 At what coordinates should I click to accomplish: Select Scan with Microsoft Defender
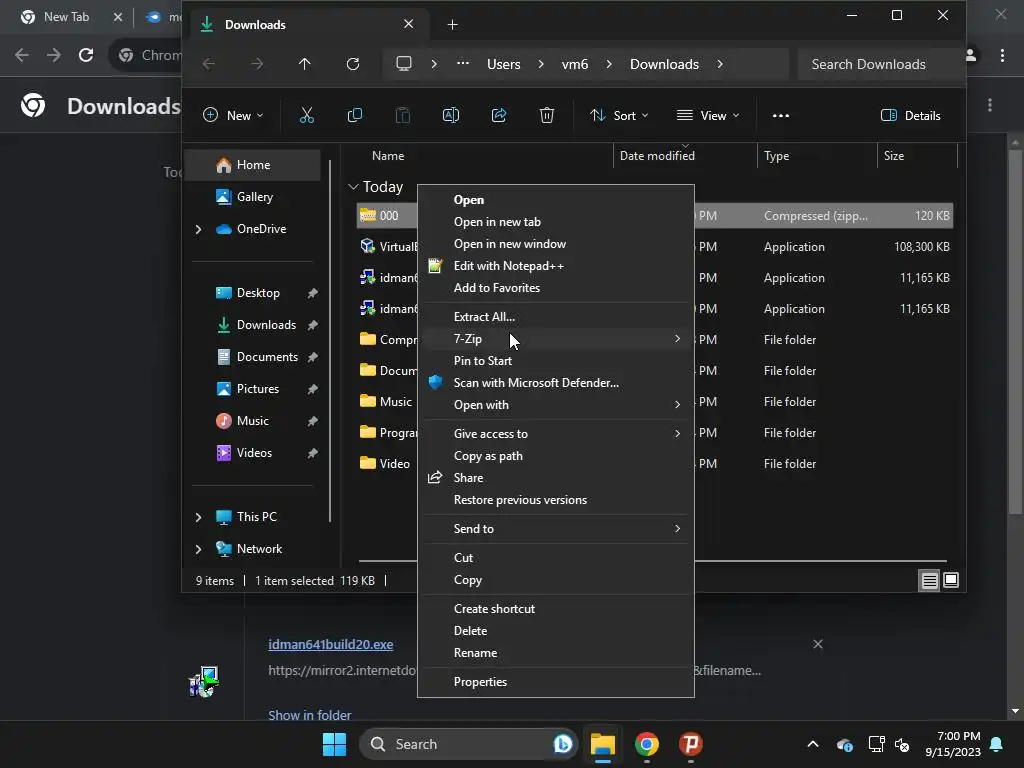click(555, 382)
